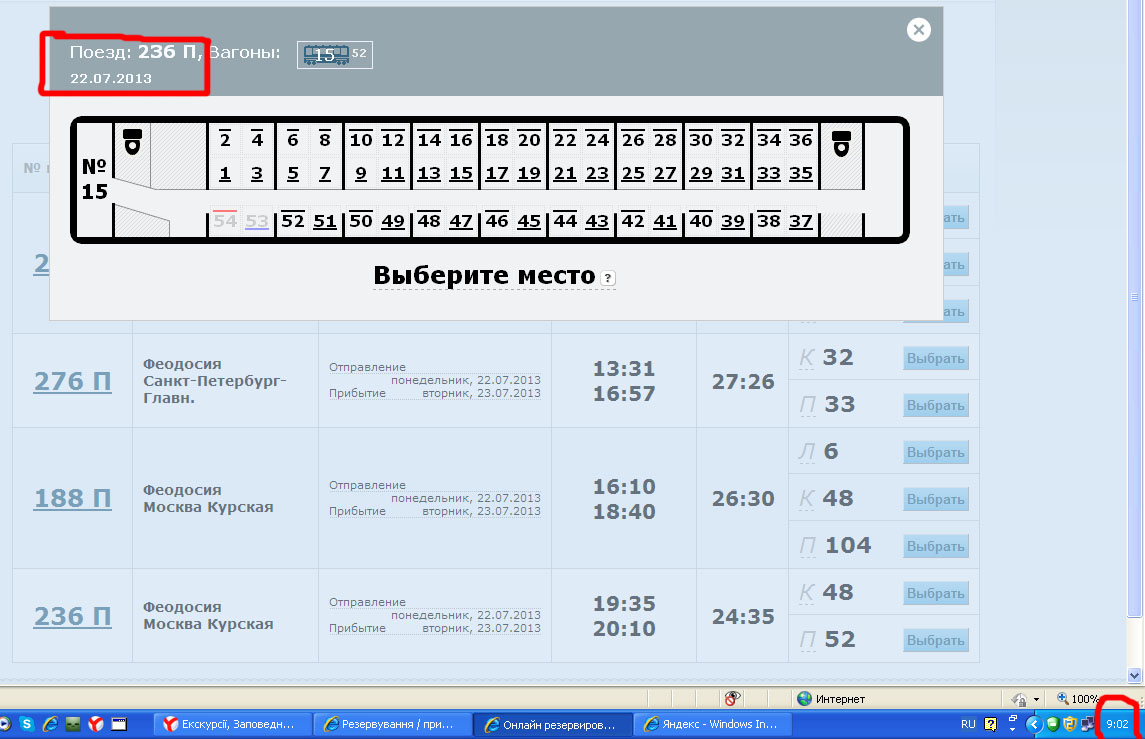Image resolution: width=1145 pixels, height=739 pixels.
Task: Click Internet Explorer quick launch icon
Action: 49,723
